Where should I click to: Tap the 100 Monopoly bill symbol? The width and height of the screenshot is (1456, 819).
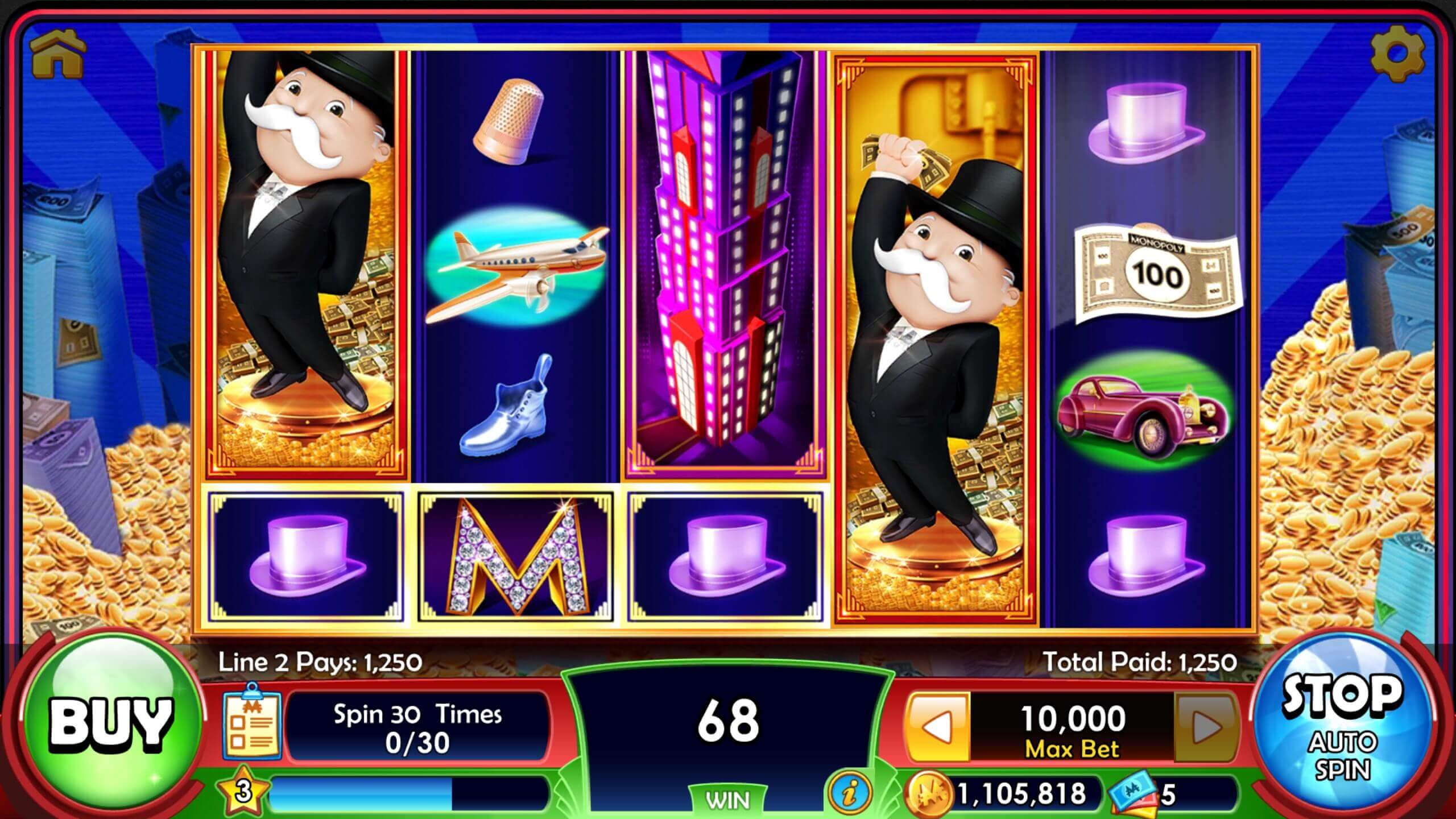[1157, 275]
